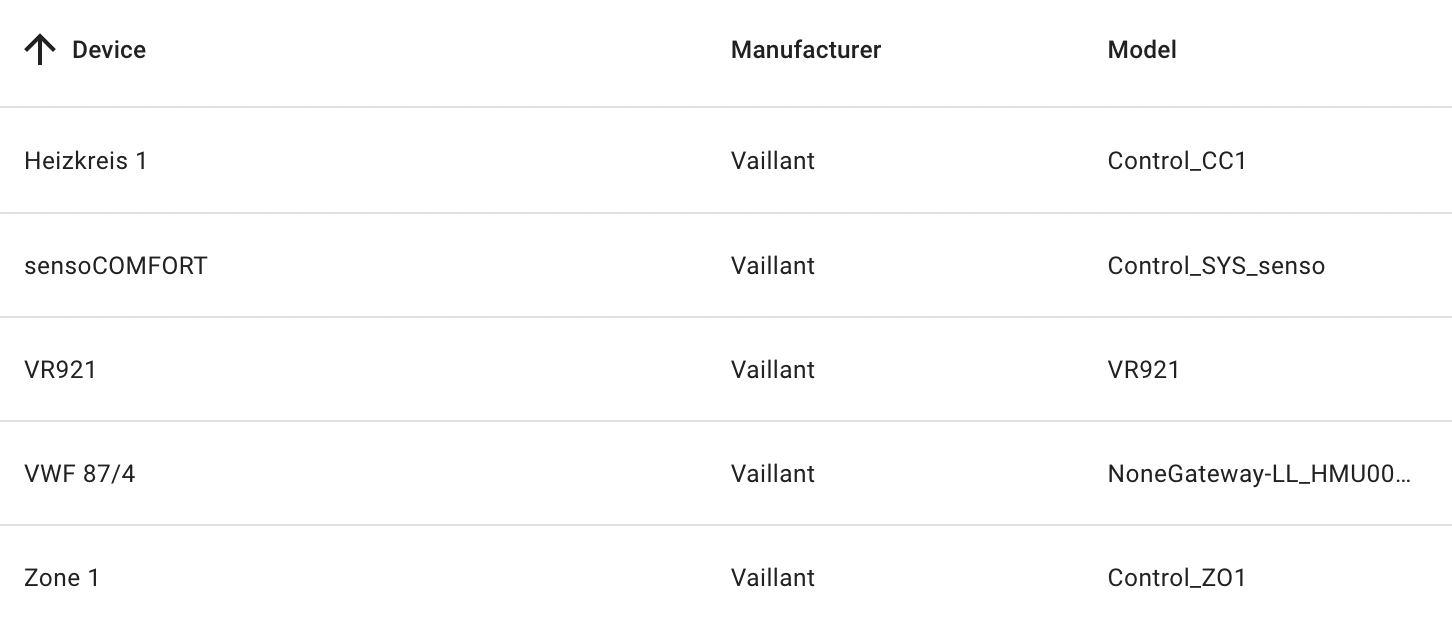Open the sensoCOMFORT device entry
The width and height of the screenshot is (1452, 626).
[x=115, y=265]
